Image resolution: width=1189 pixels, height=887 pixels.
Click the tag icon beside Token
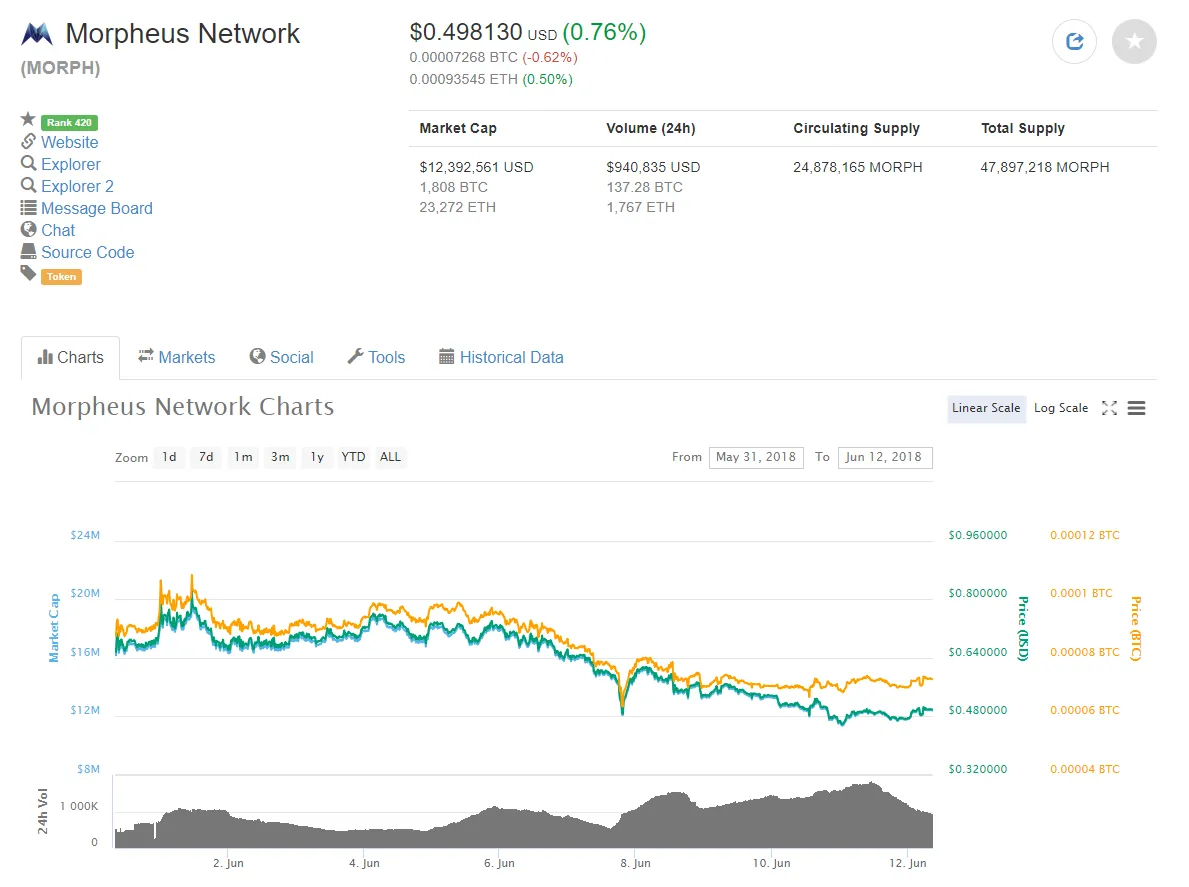click(x=28, y=274)
